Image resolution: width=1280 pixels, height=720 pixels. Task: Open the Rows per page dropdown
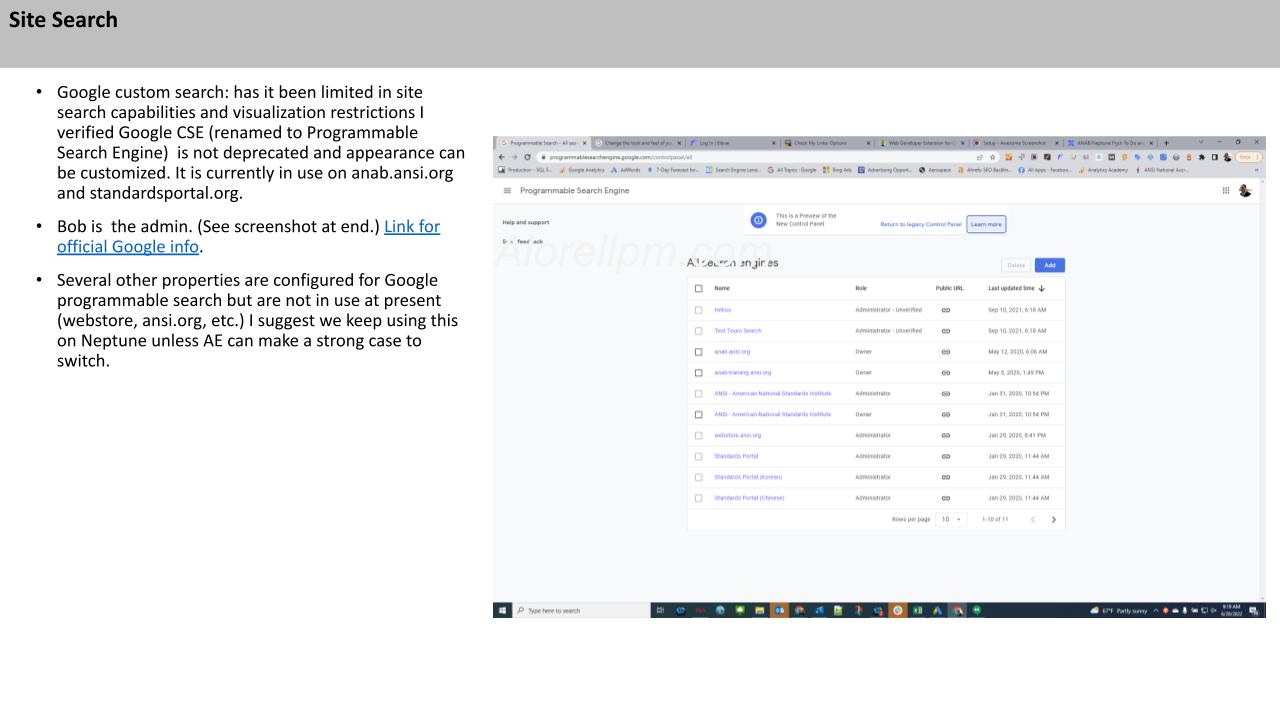coord(951,519)
